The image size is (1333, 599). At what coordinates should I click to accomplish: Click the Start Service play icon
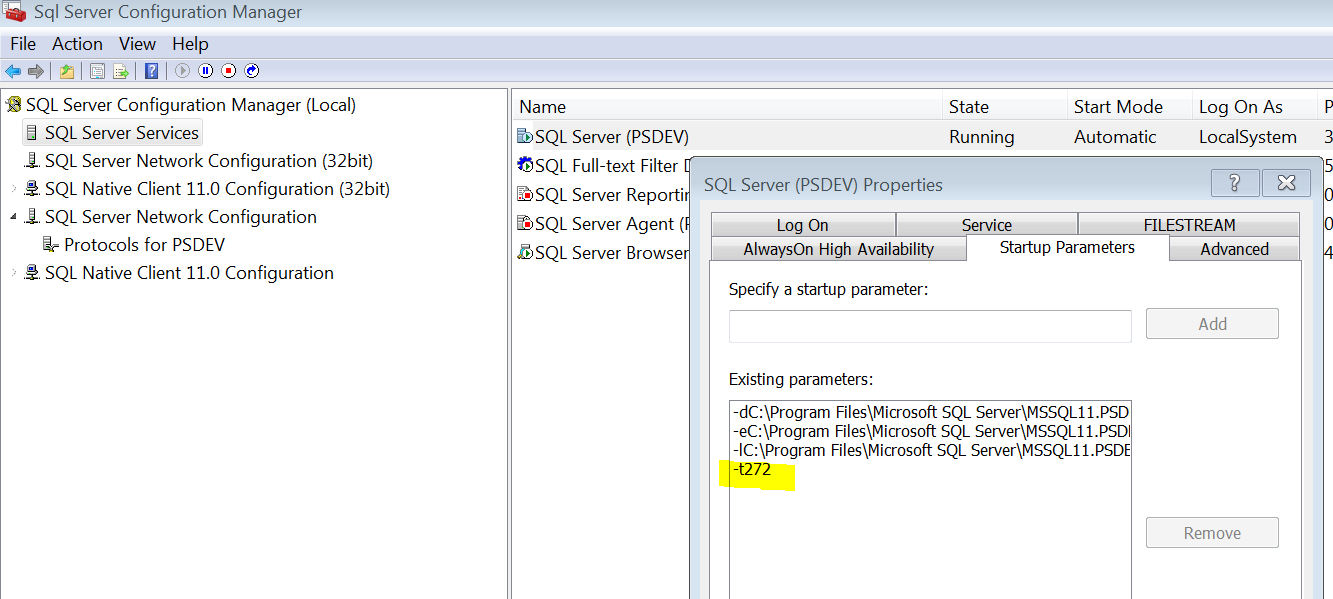click(182, 71)
